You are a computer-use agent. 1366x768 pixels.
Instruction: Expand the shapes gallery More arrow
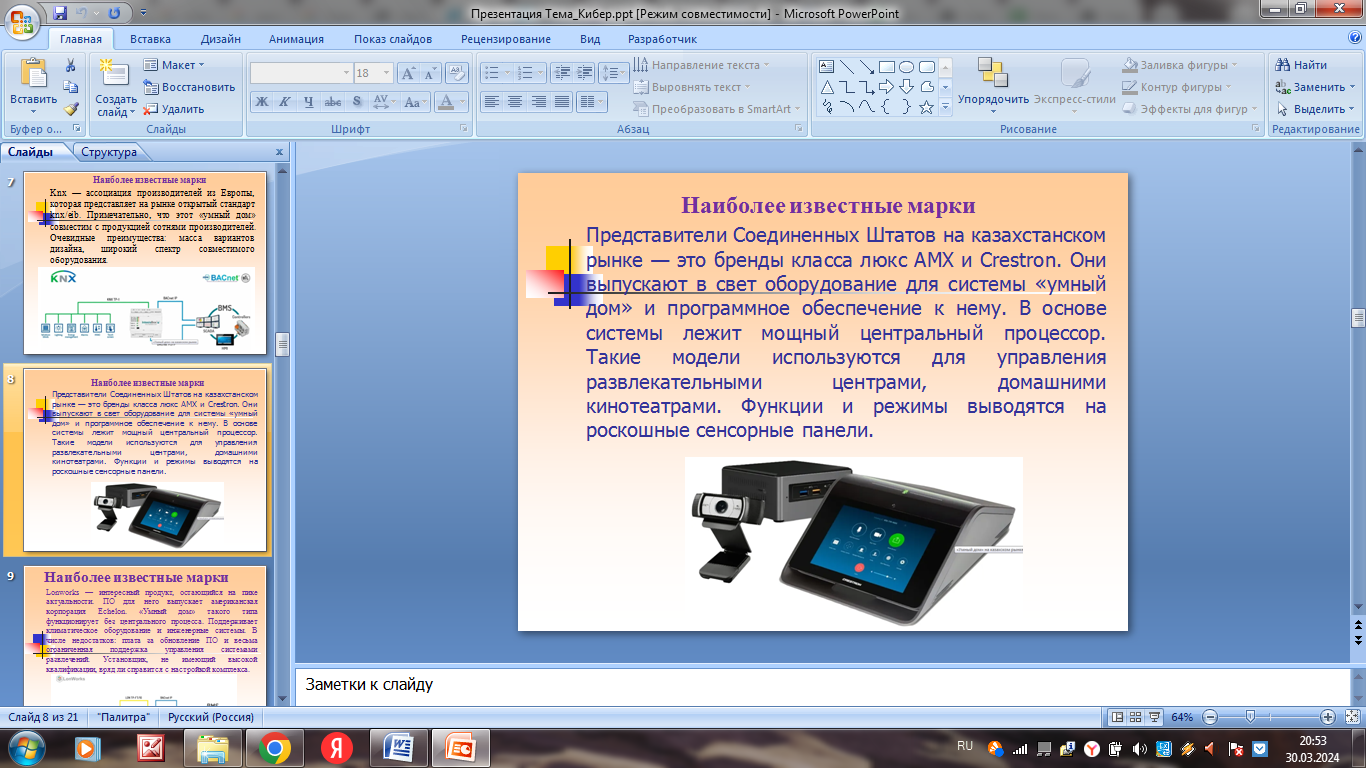click(946, 108)
